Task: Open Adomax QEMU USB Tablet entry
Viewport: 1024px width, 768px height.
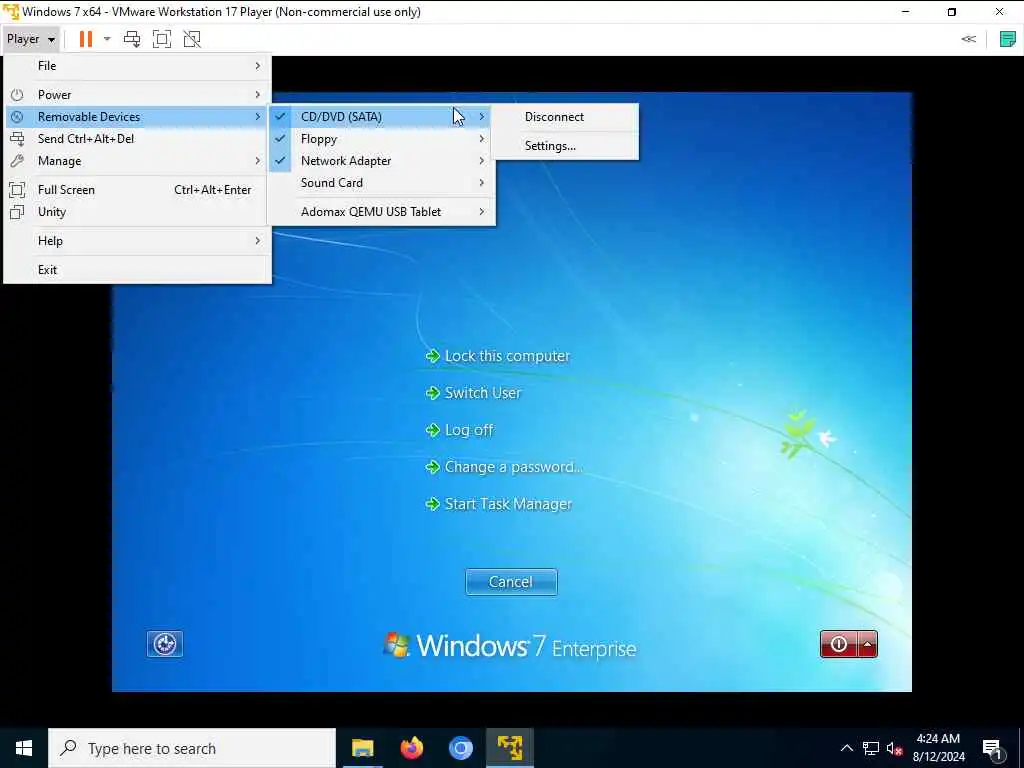Action: (x=382, y=212)
